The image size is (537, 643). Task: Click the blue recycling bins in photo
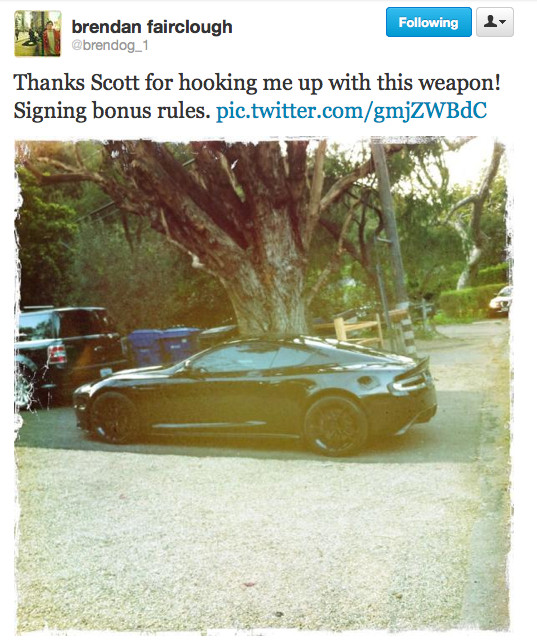click(163, 346)
